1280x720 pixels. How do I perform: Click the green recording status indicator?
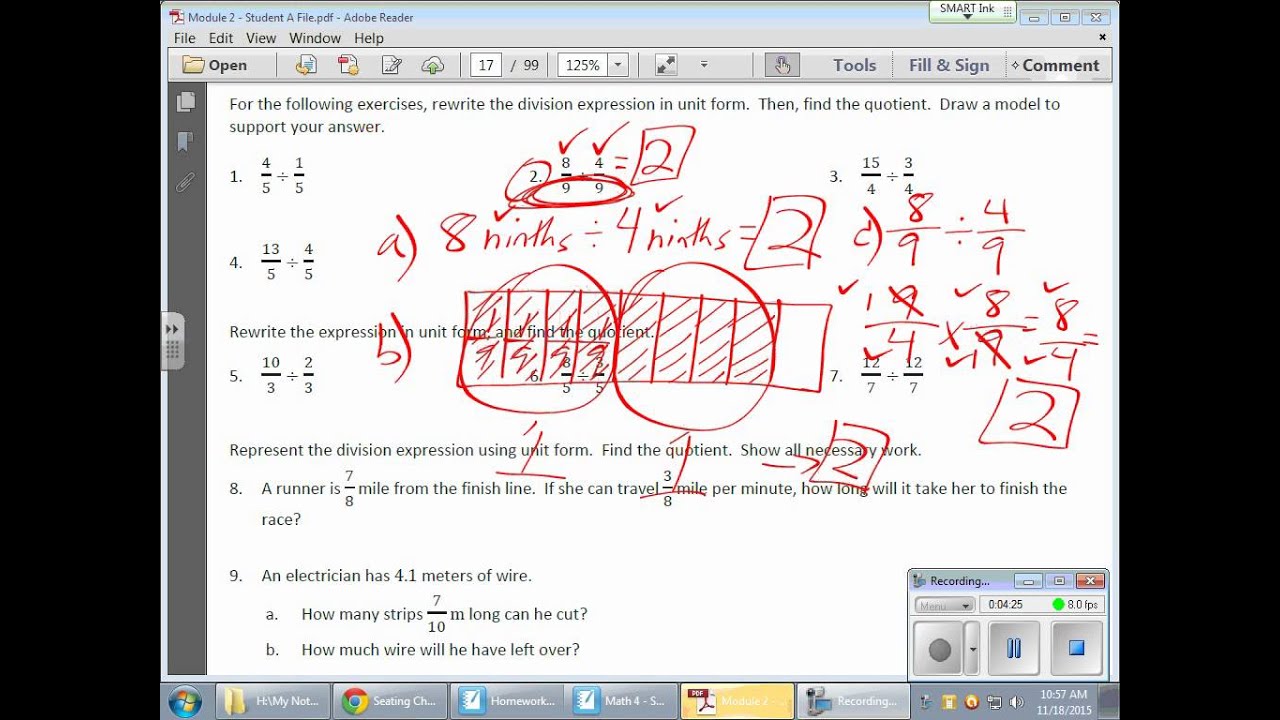1058,604
